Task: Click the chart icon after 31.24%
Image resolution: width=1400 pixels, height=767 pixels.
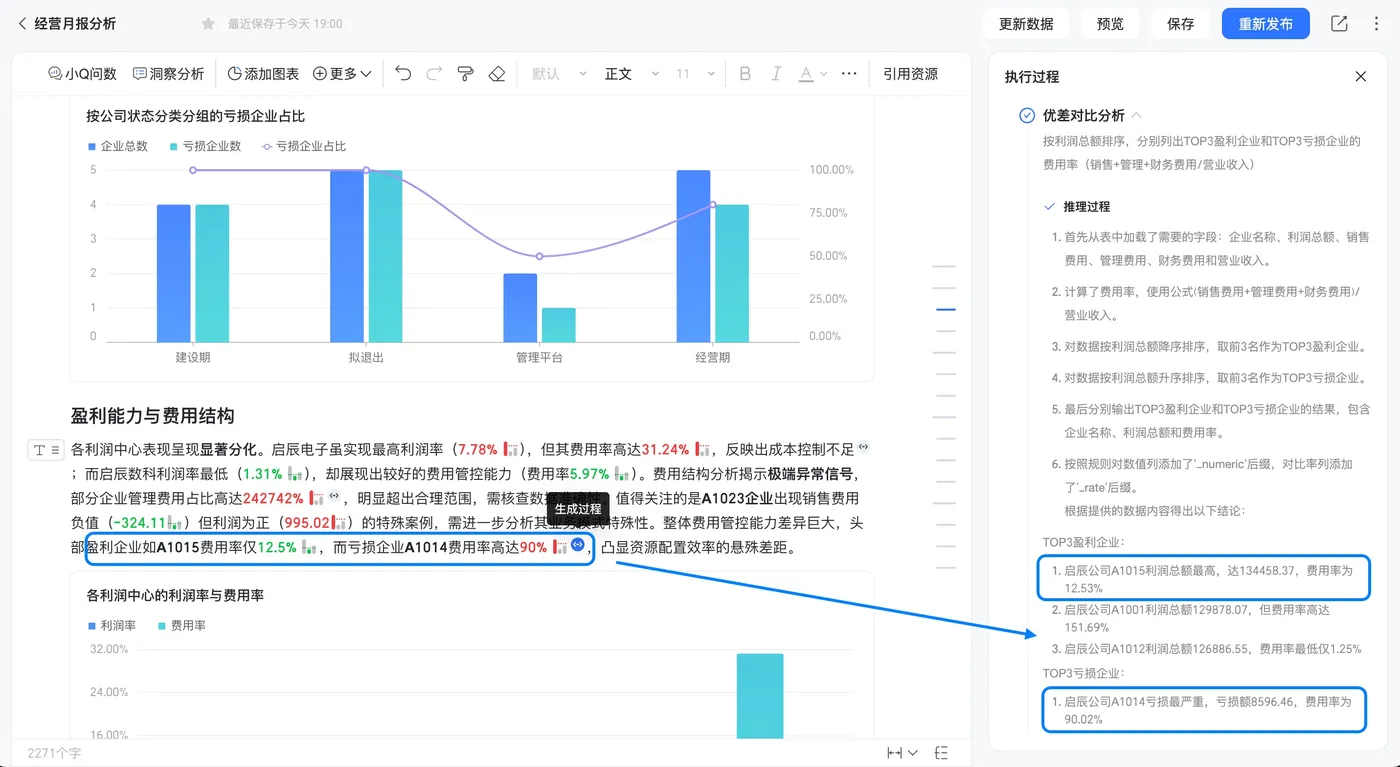Action: (703, 449)
